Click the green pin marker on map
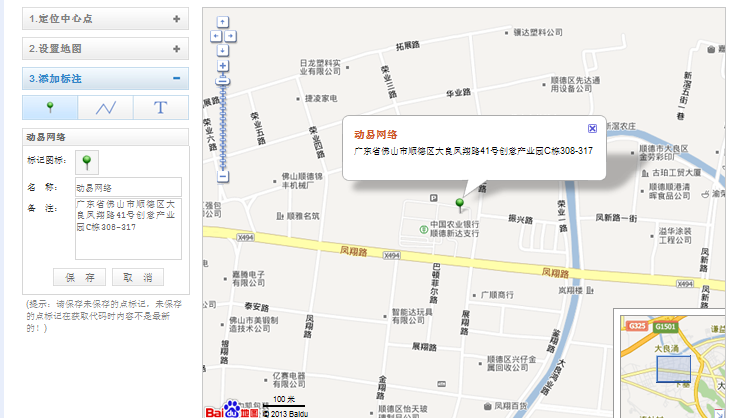This screenshot has height=418, width=732. (x=459, y=204)
